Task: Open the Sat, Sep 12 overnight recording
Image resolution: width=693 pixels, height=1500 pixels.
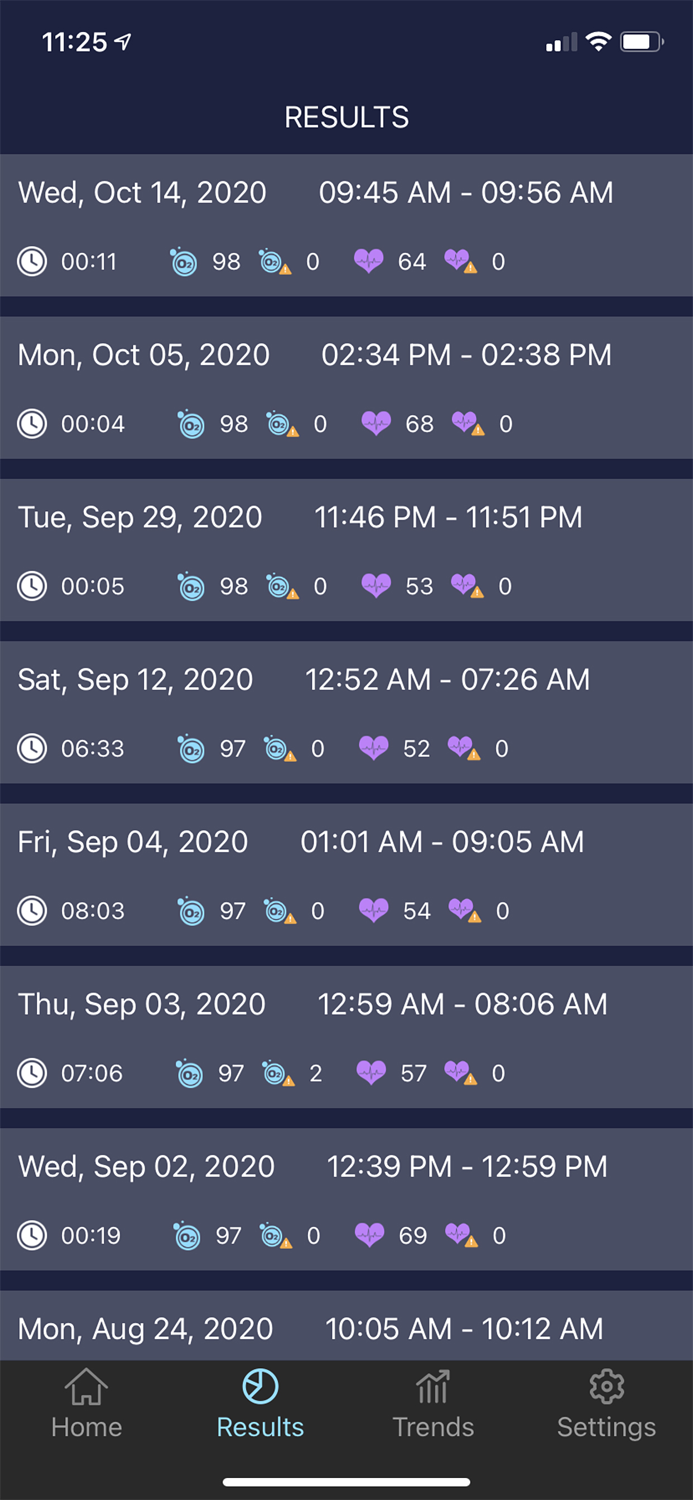Action: click(x=346, y=712)
